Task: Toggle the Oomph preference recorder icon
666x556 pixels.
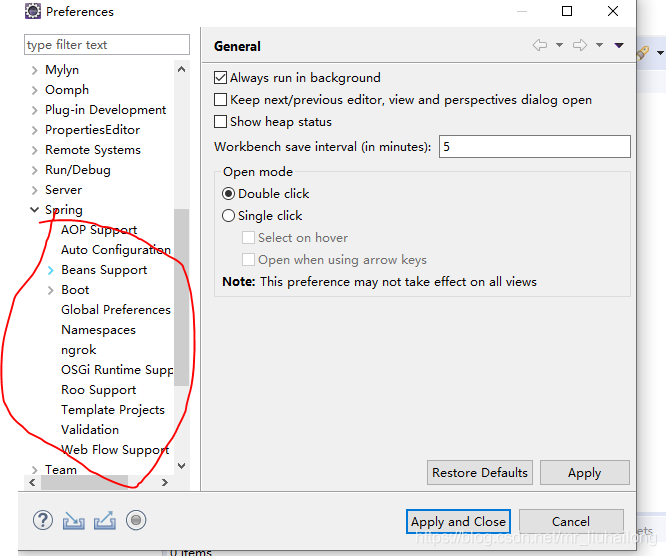Action: 136,520
